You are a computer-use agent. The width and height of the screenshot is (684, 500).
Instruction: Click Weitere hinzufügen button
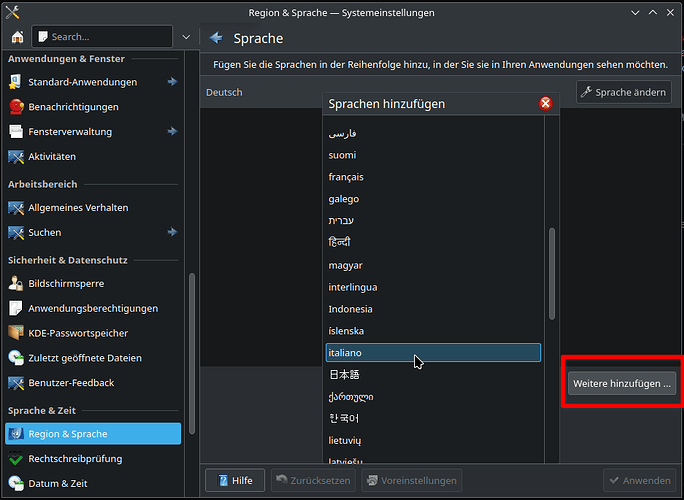tap(622, 384)
